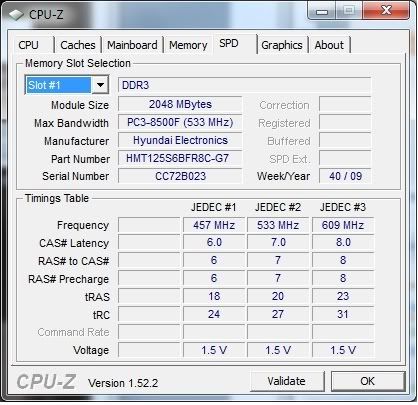Click the tRAS value 18
Screen dimensions: 418x405
(x=214, y=296)
